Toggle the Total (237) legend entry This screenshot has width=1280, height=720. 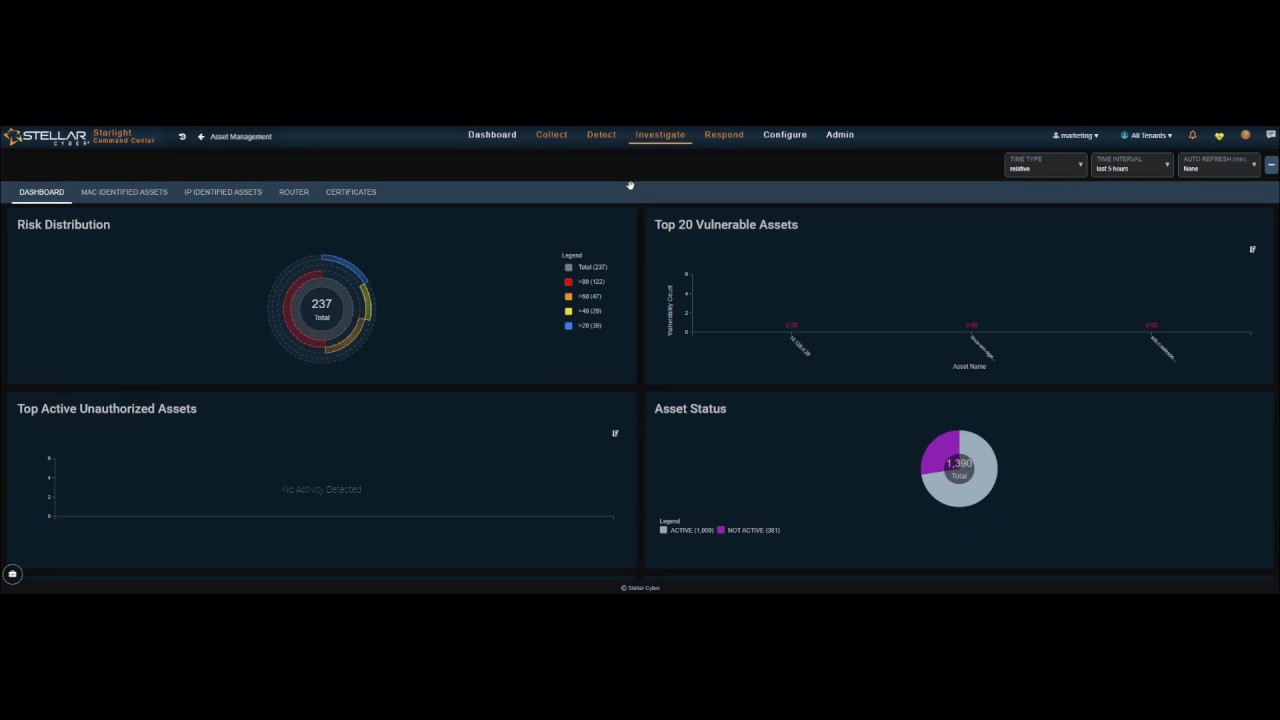click(x=586, y=267)
